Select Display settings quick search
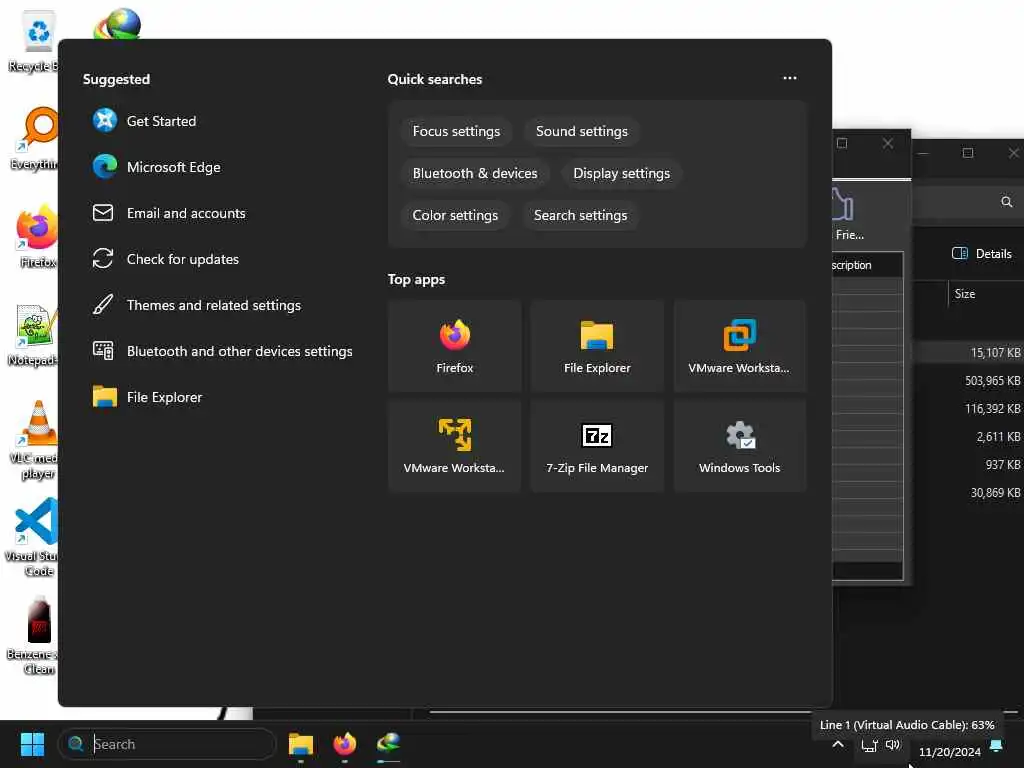 pyautogui.click(x=622, y=173)
